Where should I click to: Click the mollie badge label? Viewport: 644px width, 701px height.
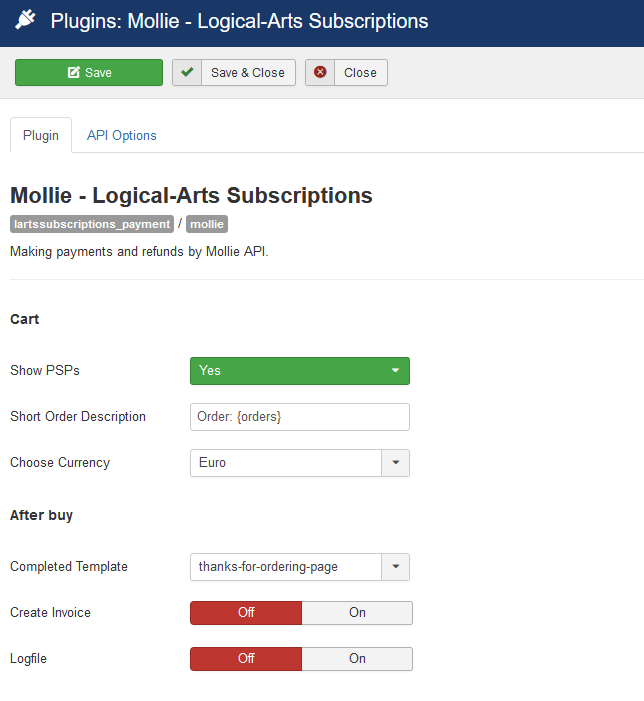click(207, 224)
